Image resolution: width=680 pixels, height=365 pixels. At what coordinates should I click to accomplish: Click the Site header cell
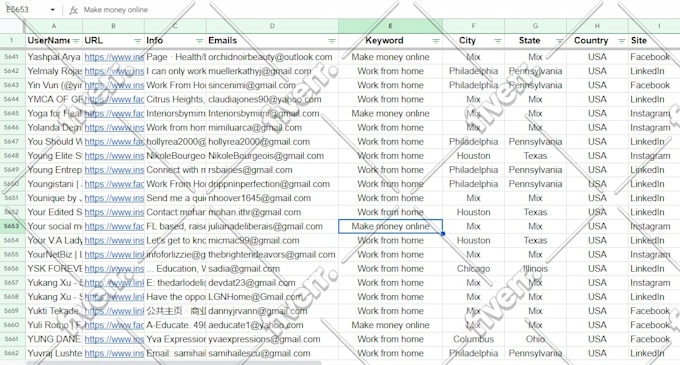pos(654,41)
